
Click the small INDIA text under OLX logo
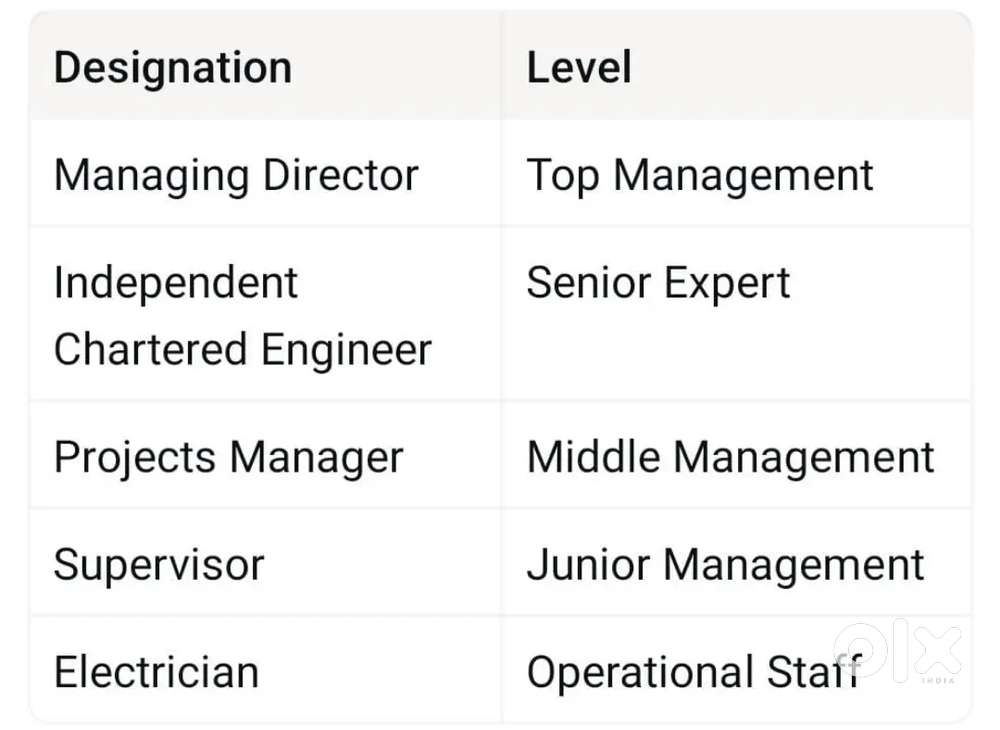(x=939, y=681)
